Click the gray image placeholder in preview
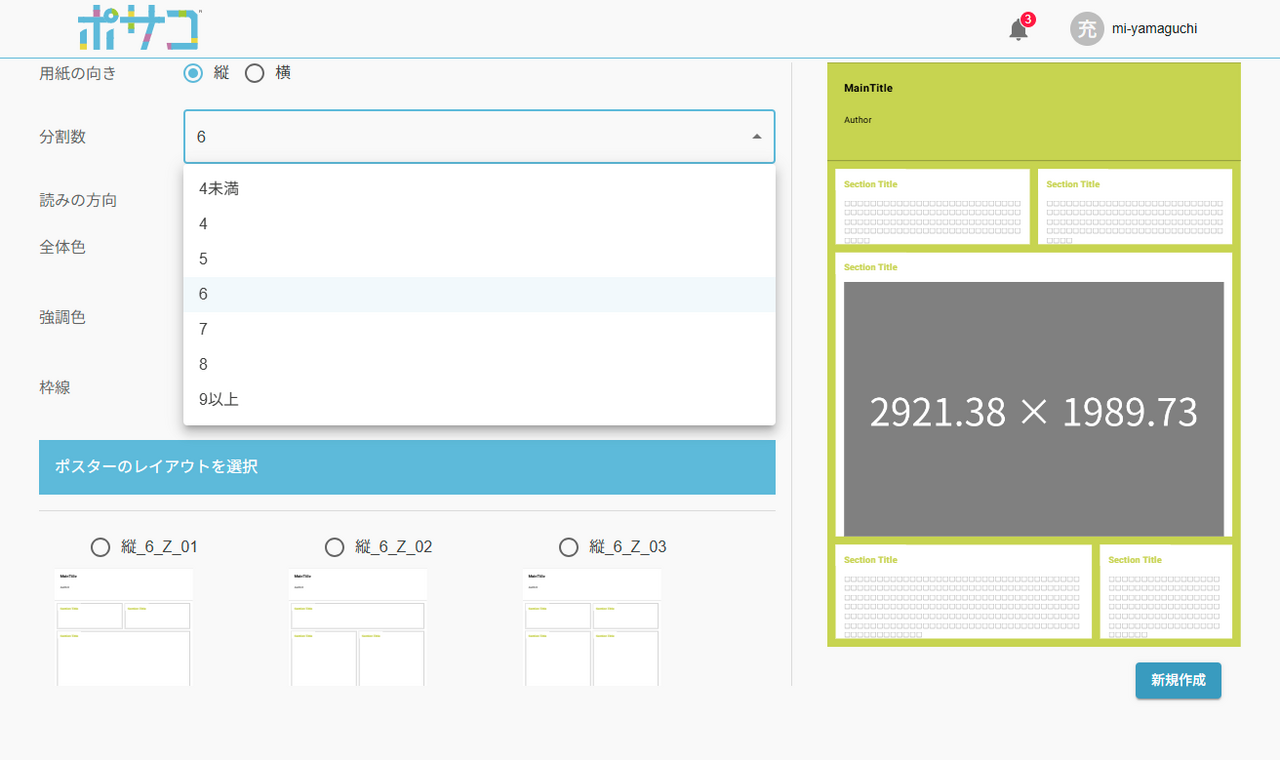This screenshot has height=760, width=1280. coord(1033,410)
